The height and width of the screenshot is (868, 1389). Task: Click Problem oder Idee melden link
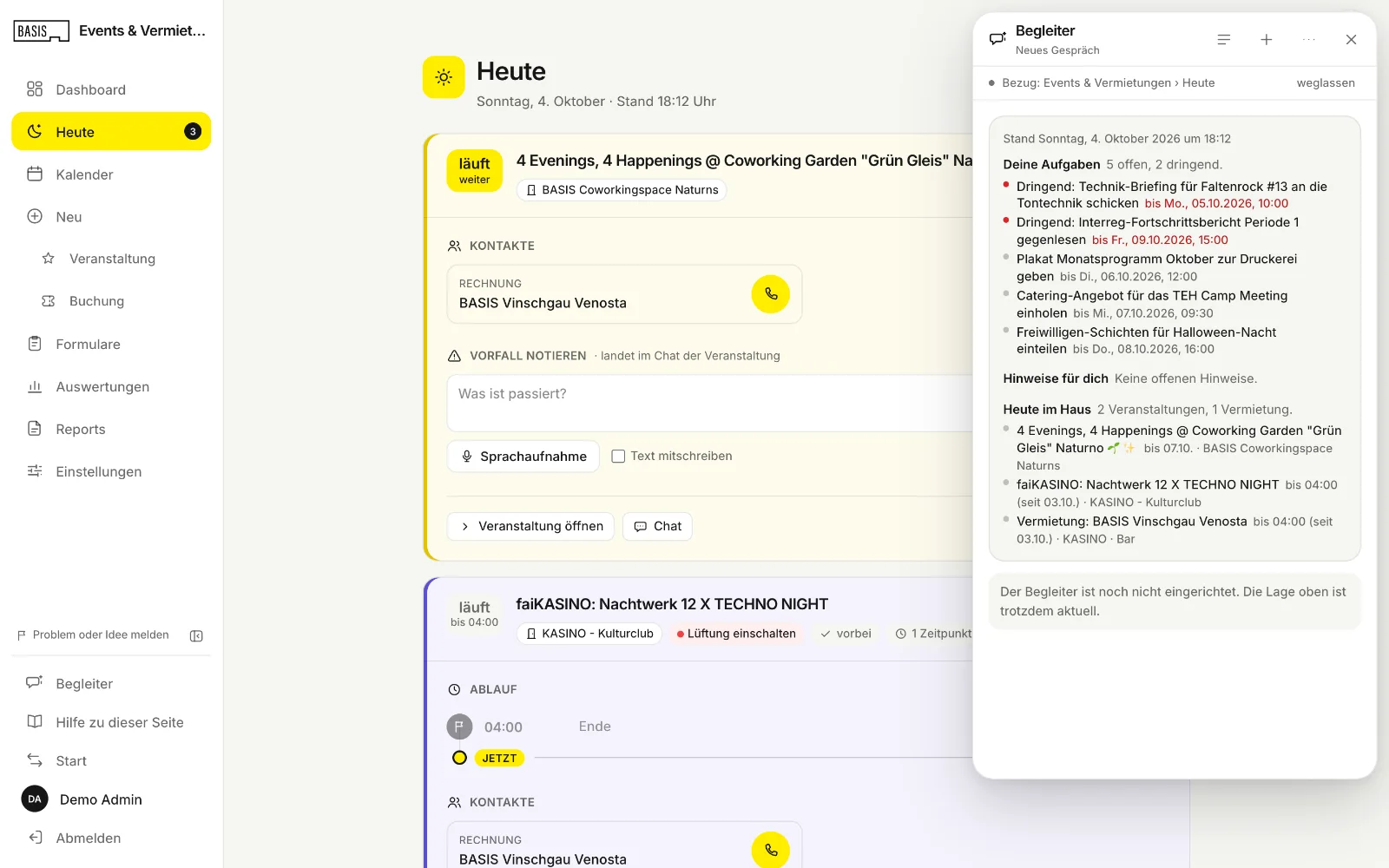coord(93,635)
